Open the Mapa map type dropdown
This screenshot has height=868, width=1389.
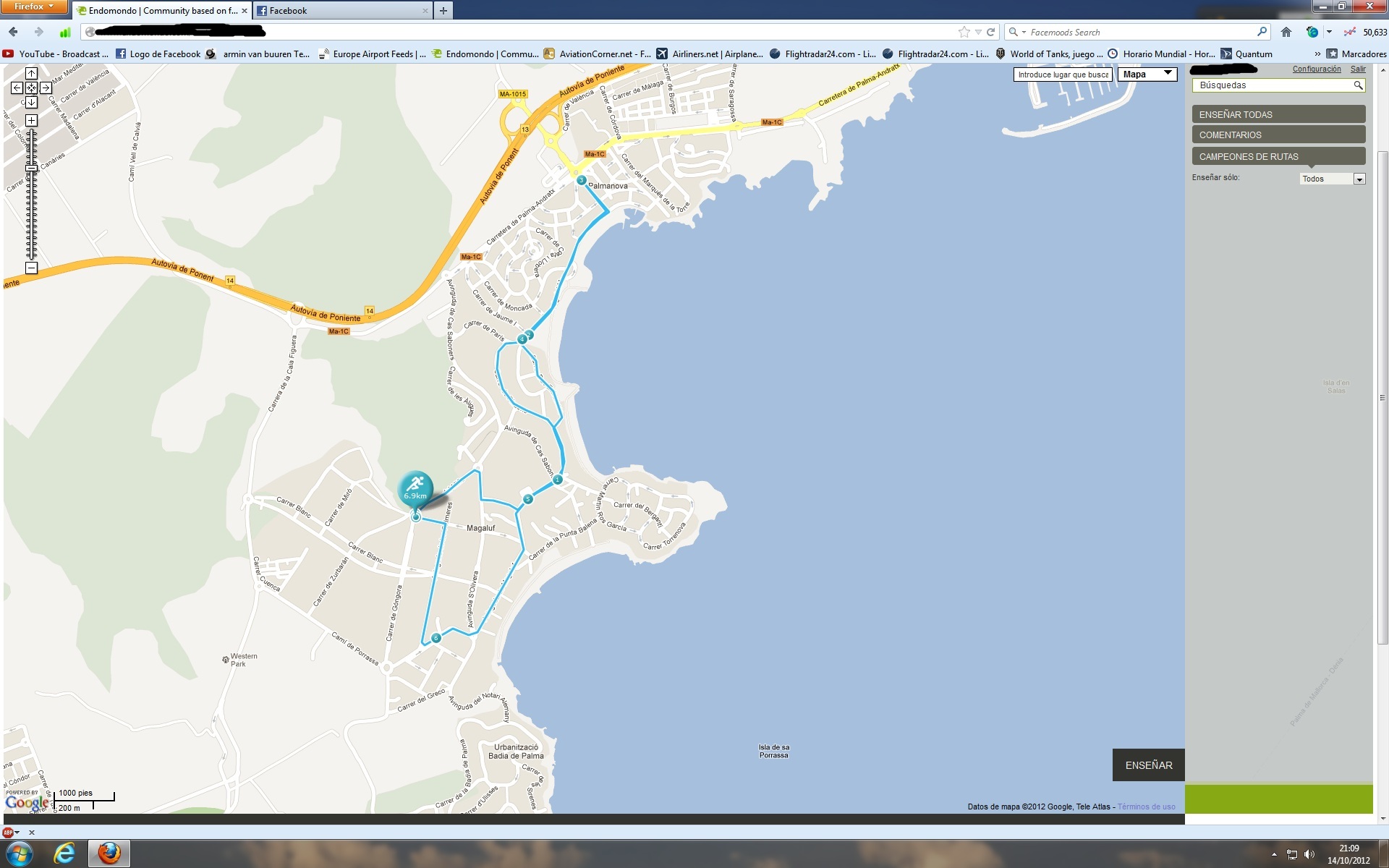(1147, 74)
